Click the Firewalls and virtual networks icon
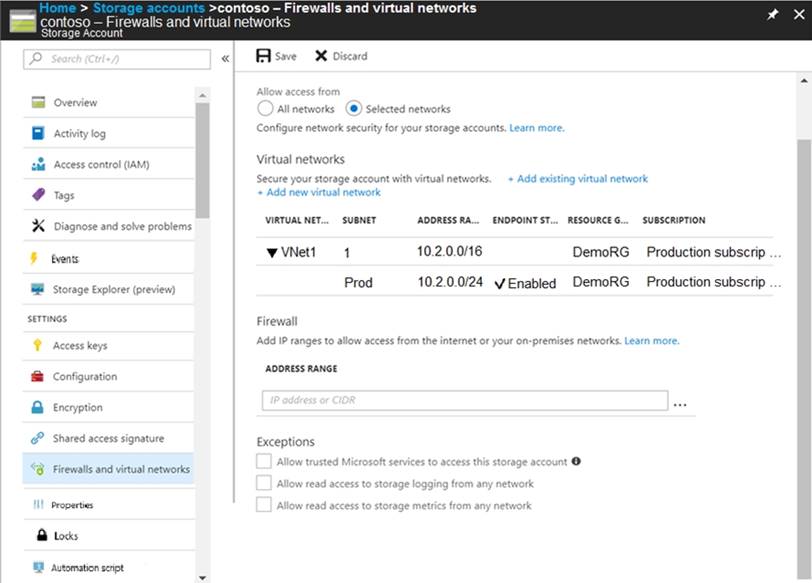Viewport: 812px width, 583px height. click(x=38, y=469)
